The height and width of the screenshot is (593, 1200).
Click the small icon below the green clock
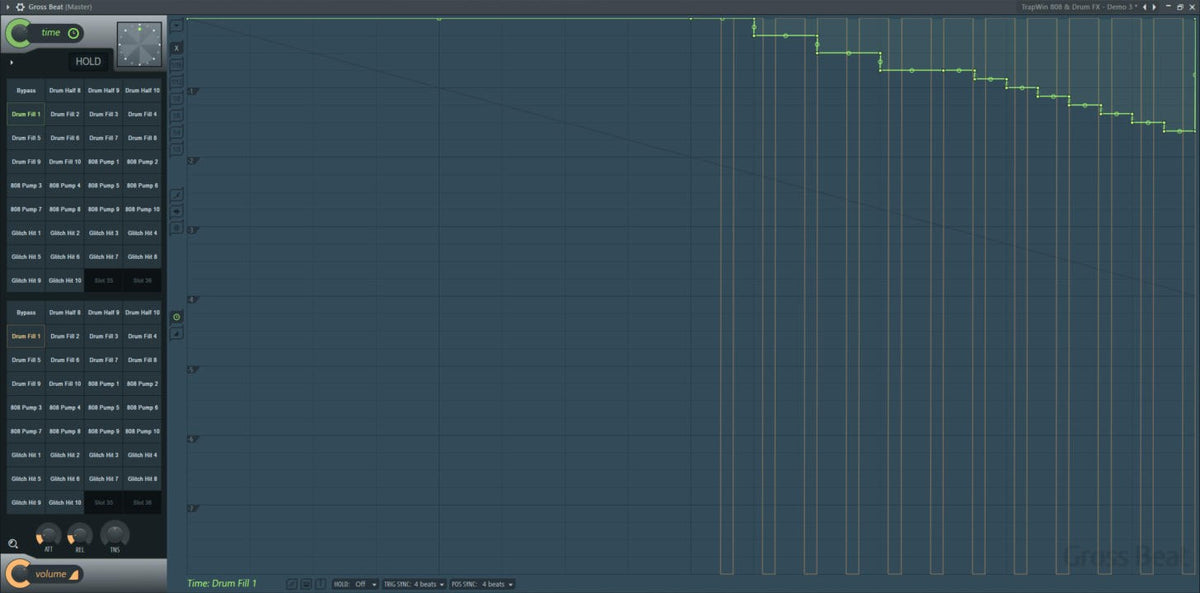[177, 333]
